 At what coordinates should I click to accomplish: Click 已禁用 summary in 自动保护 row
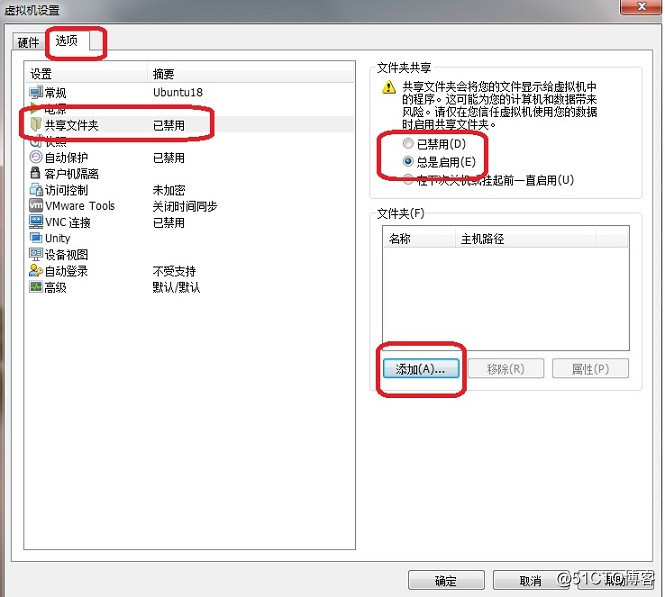[x=169, y=158]
